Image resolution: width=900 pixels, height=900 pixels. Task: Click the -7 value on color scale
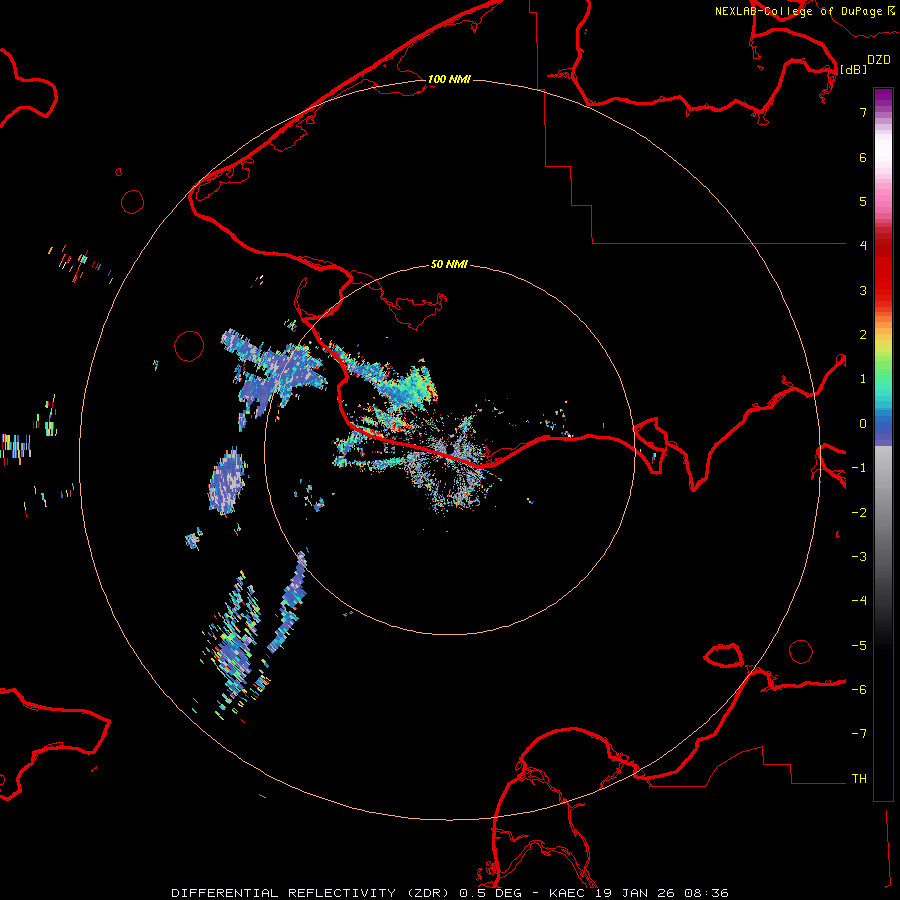point(859,734)
